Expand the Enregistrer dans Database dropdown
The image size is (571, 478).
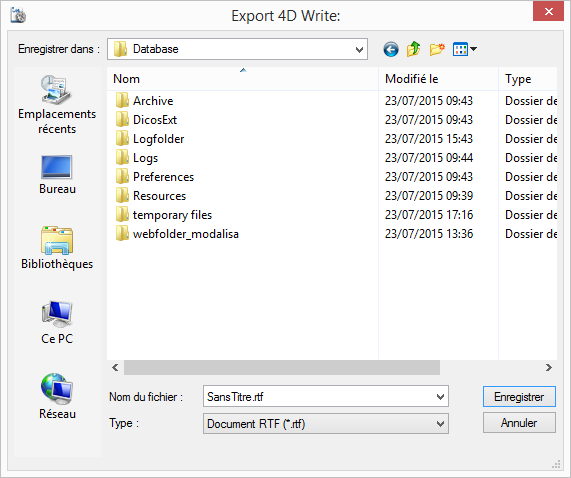(237, 49)
